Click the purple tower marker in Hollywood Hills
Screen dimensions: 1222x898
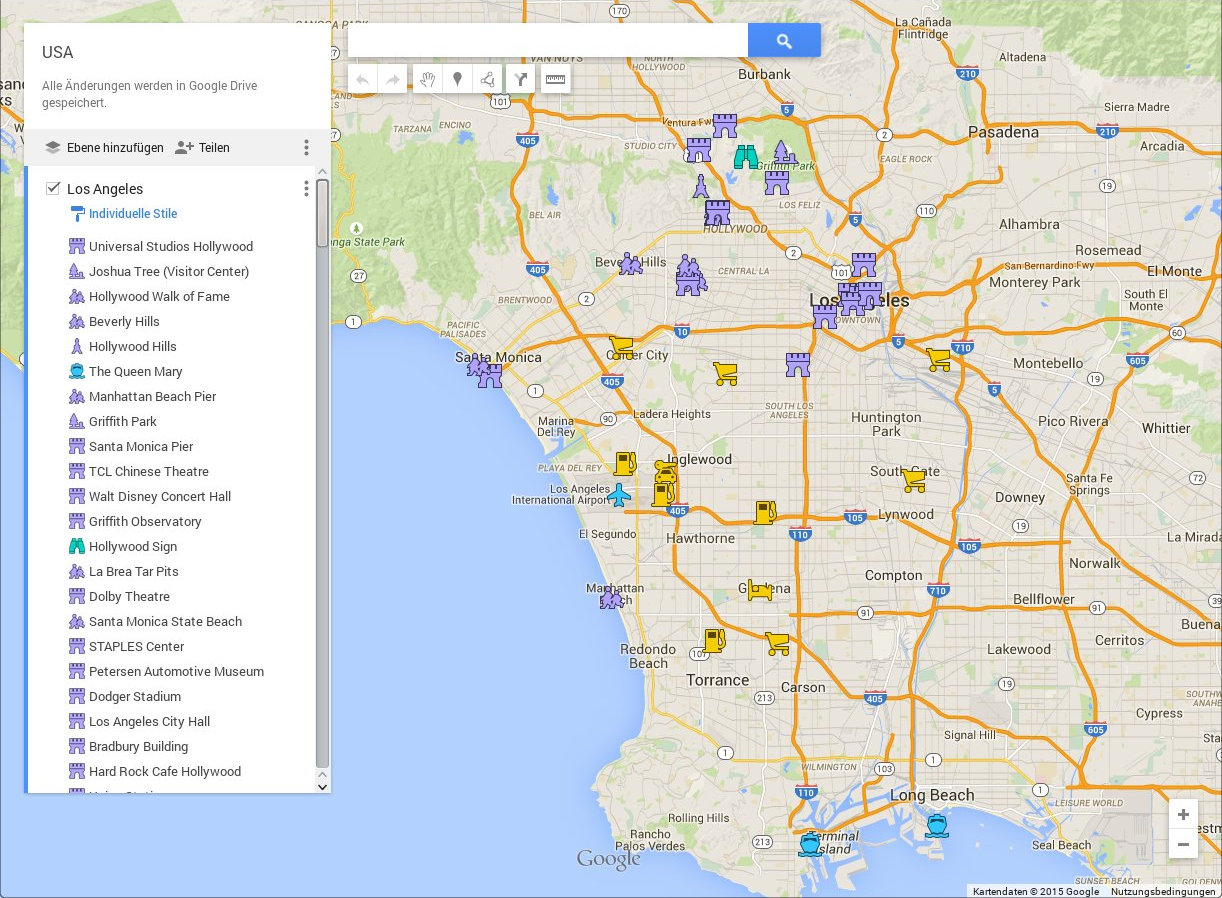click(701, 186)
